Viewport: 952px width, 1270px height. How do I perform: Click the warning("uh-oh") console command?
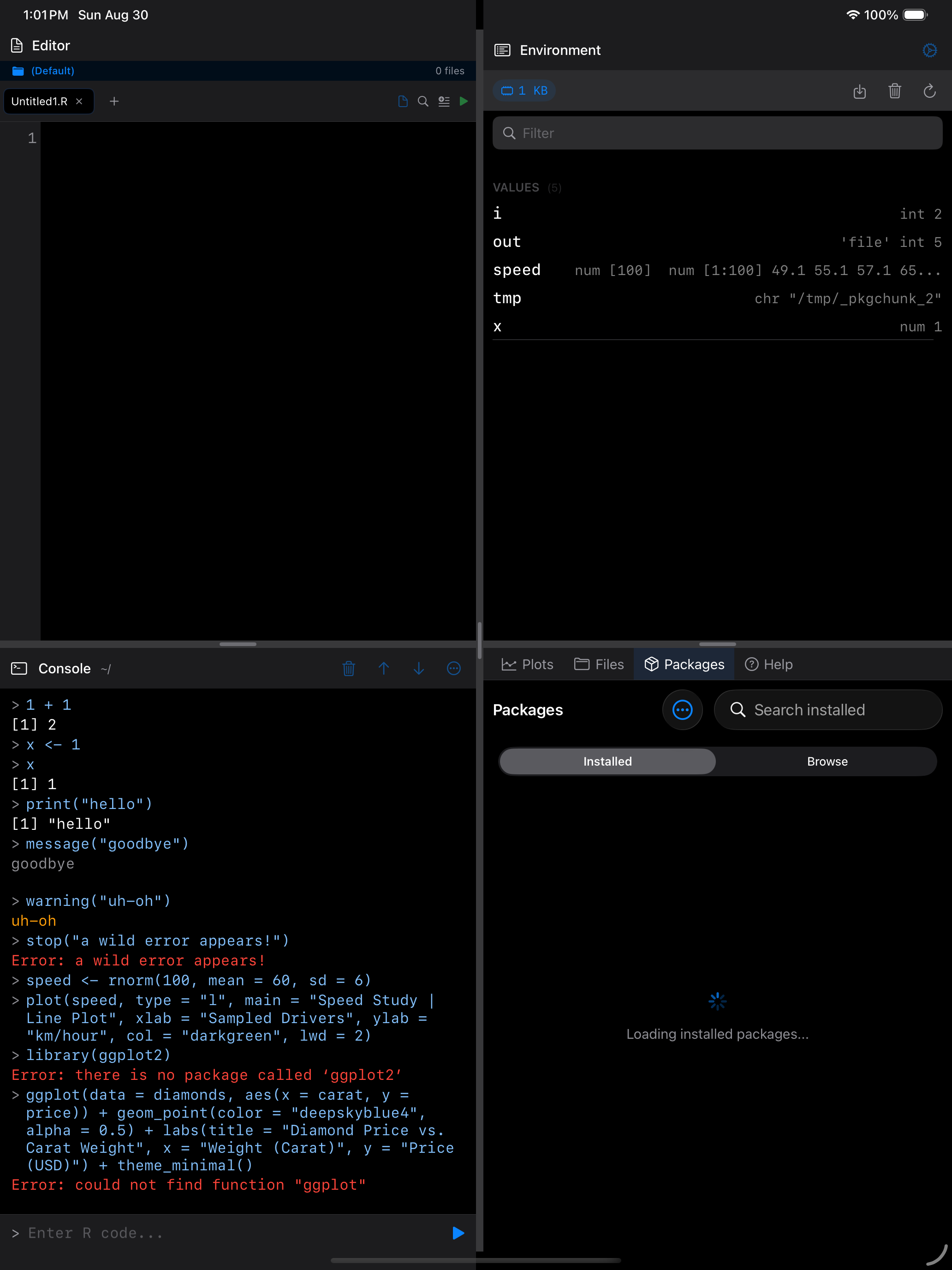(98, 901)
